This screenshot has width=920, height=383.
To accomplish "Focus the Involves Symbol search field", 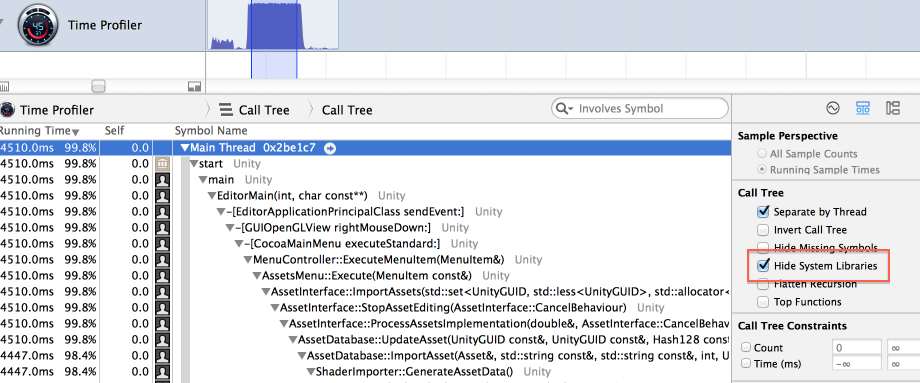I will (640, 109).
